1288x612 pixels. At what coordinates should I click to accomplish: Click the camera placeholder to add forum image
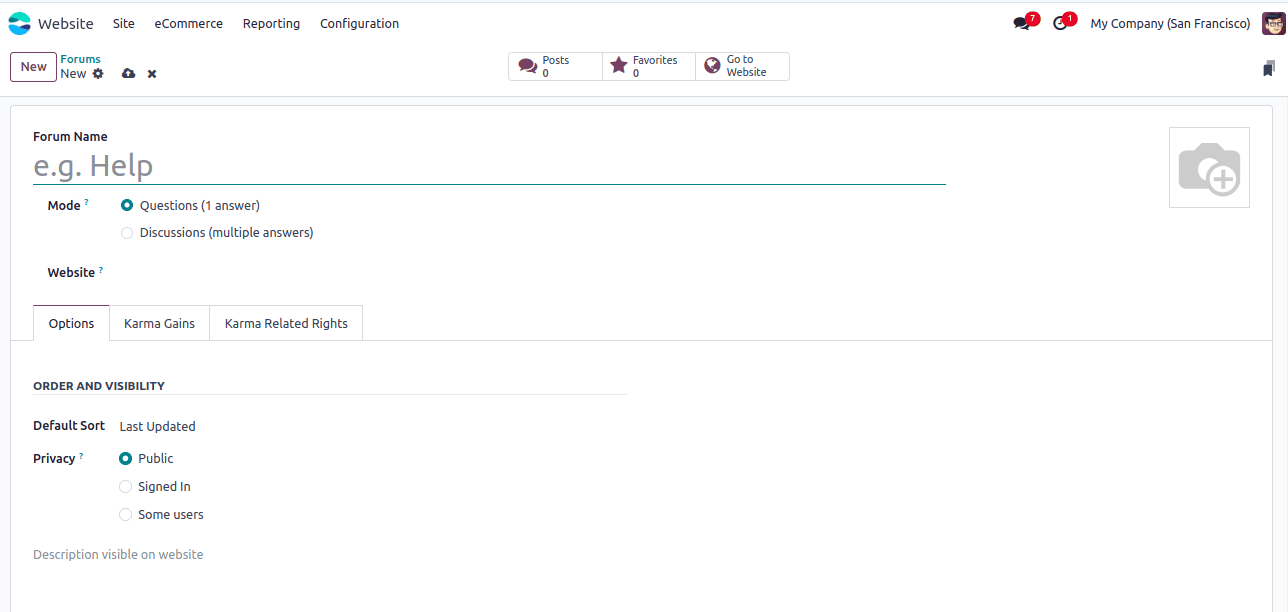click(x=1209, y=166)
